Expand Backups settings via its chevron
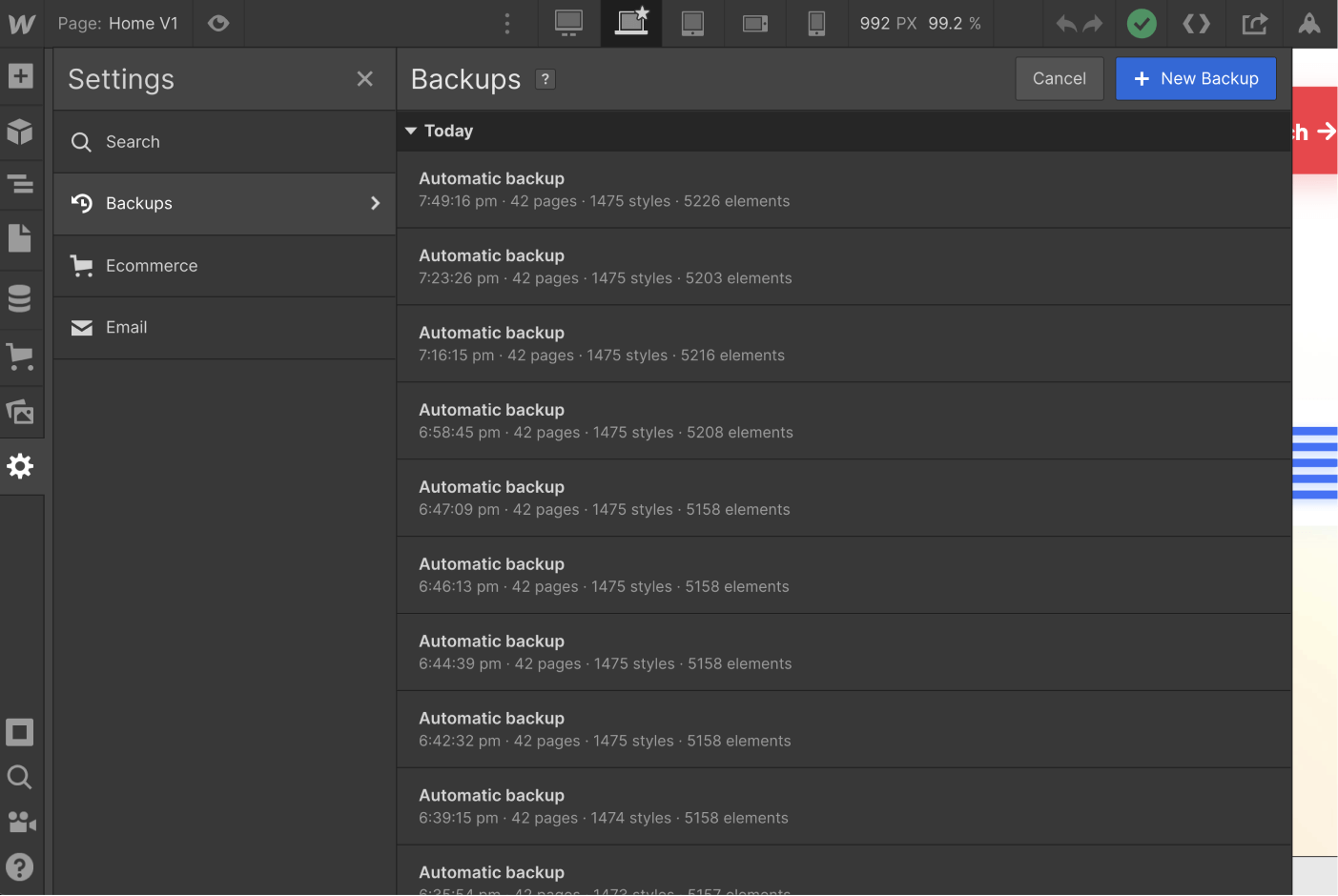The image size is (1338, 896). [x=375, y=203]
